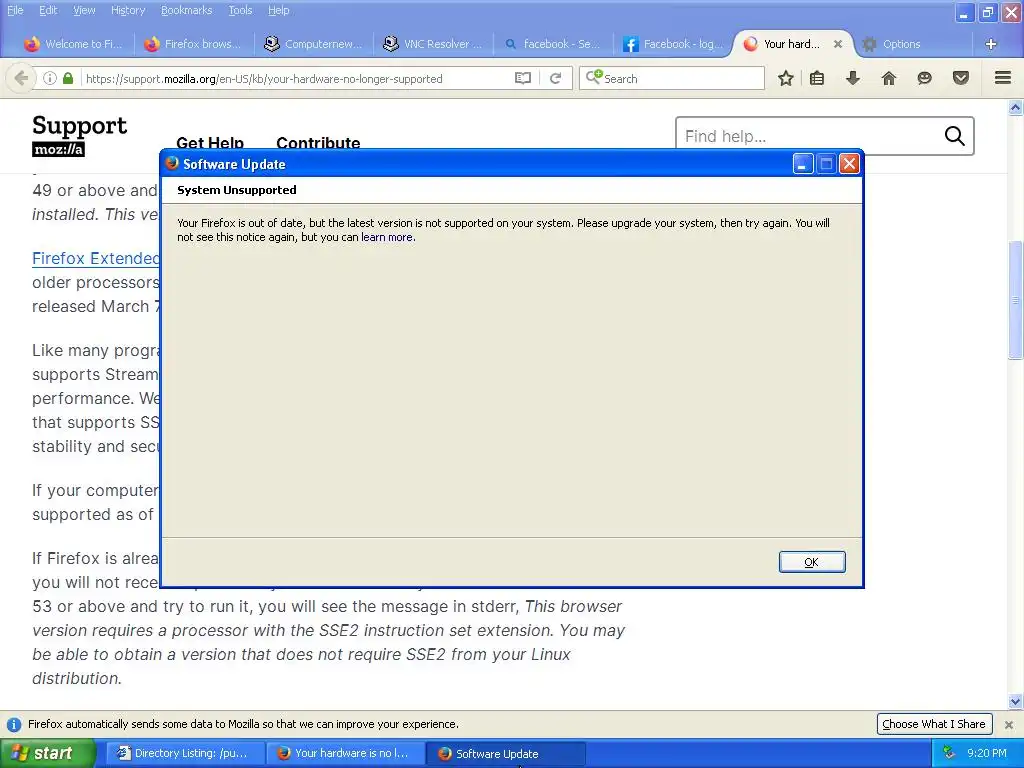Bookmark this page with the star icon
The width and height of the screenshot is (1024, 768).
tap(786, 78)
